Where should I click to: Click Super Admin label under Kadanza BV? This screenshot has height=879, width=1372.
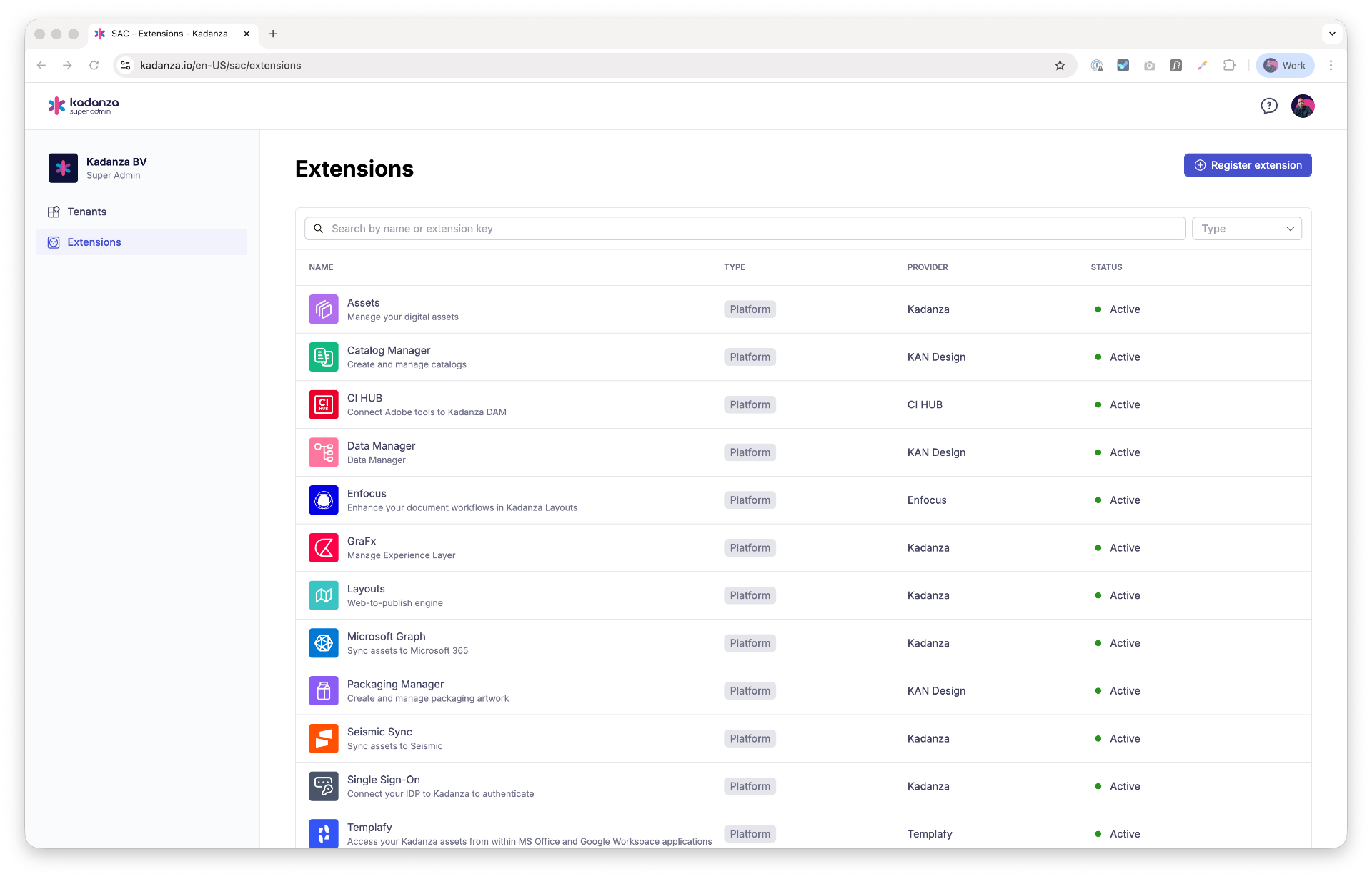pyautogui.click(x=113, y=176)
